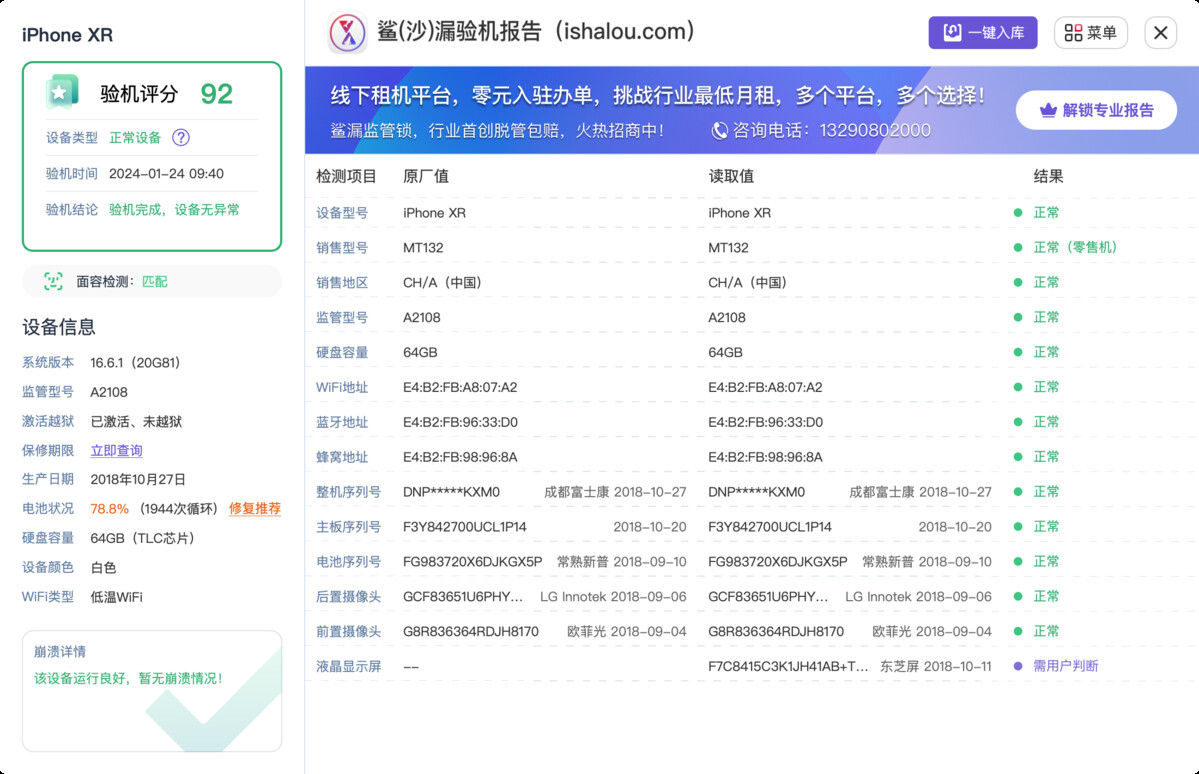Click the 蓝牙地址 row label
Image resolution: width=1199 pixels, height=774 pixels.
[342, 422]
